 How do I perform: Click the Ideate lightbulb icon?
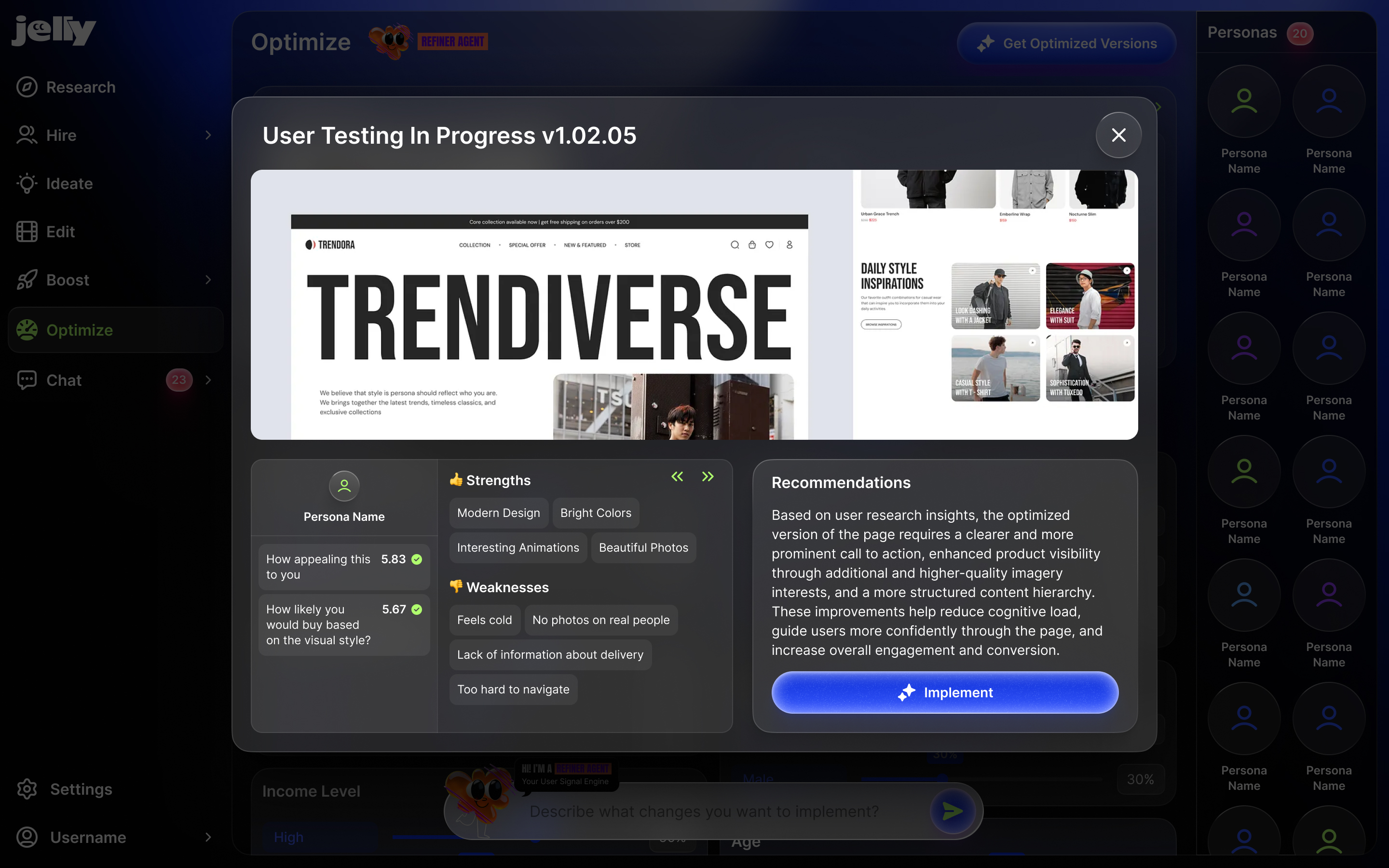[x=27, y=184]
